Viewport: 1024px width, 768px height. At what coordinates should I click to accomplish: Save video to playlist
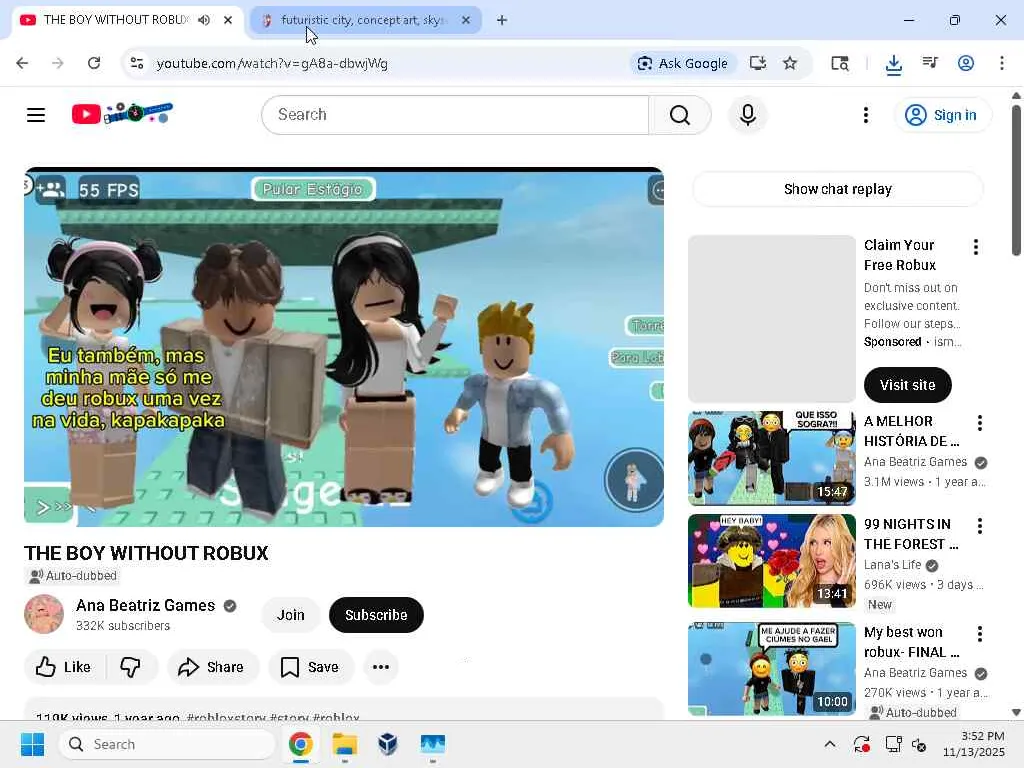tap(310, 667)
